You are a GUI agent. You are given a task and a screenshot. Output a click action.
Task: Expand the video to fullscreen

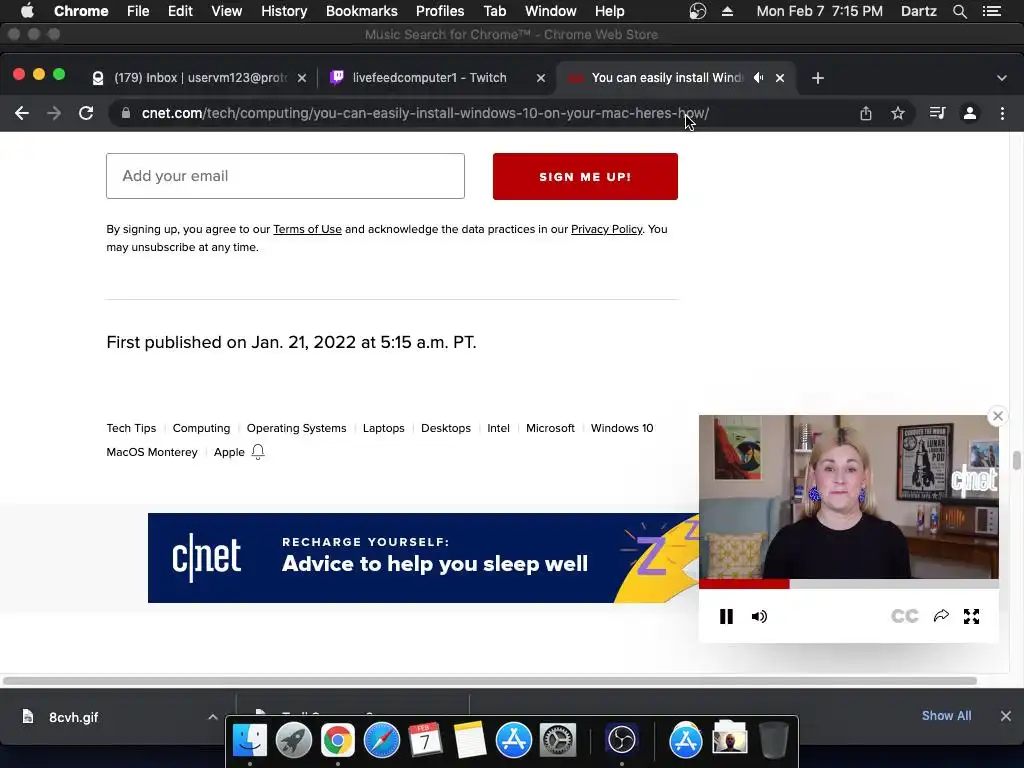971,616
